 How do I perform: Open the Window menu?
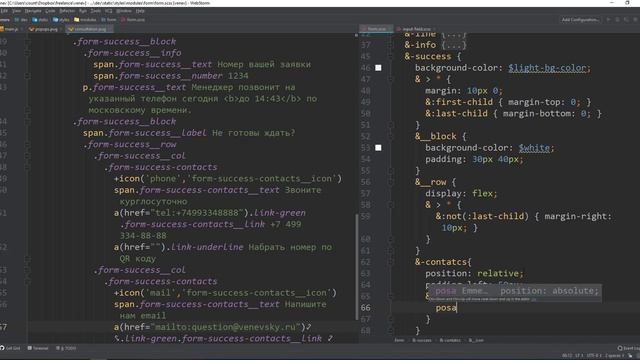124,11
